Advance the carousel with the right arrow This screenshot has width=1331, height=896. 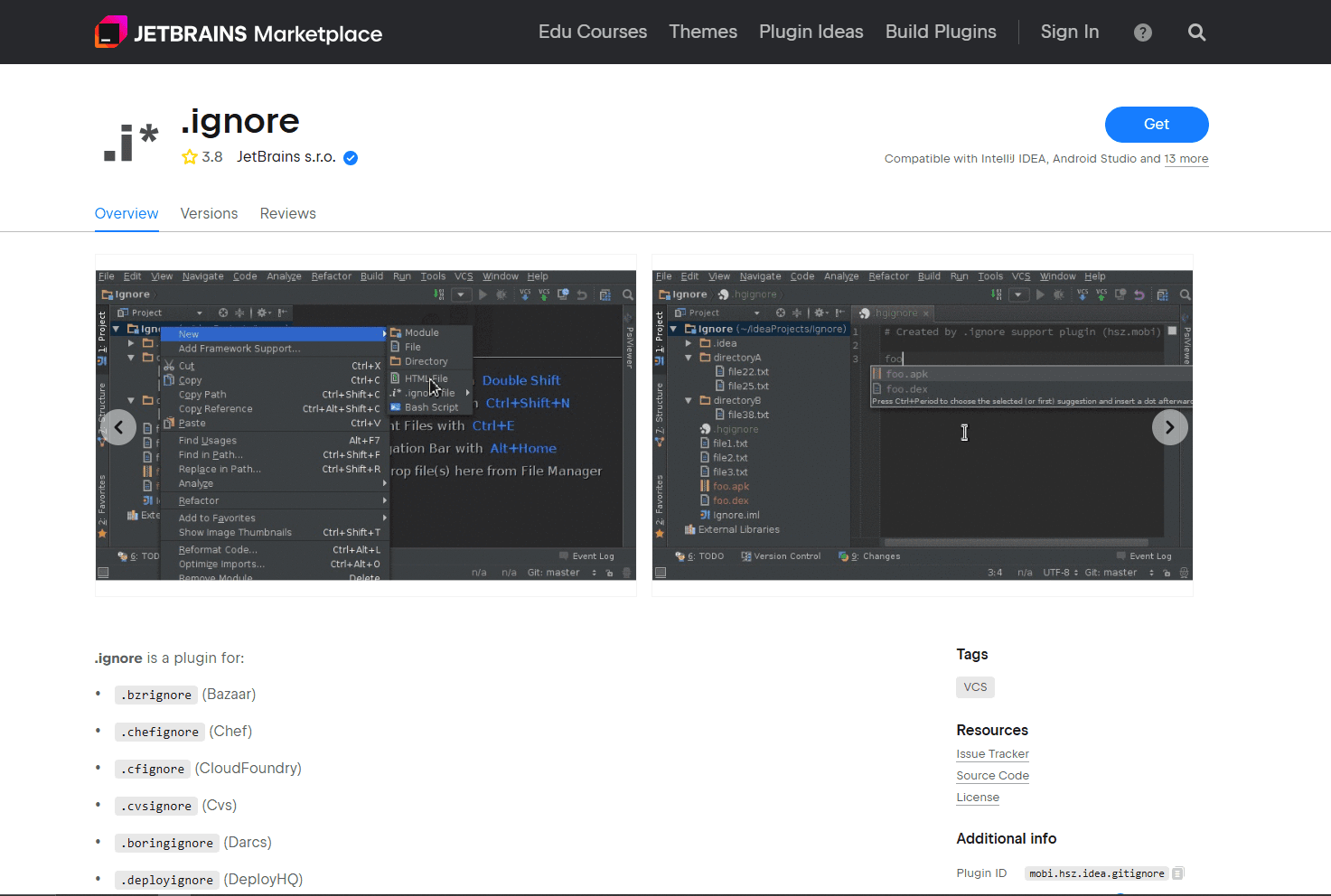[1170, 427]
